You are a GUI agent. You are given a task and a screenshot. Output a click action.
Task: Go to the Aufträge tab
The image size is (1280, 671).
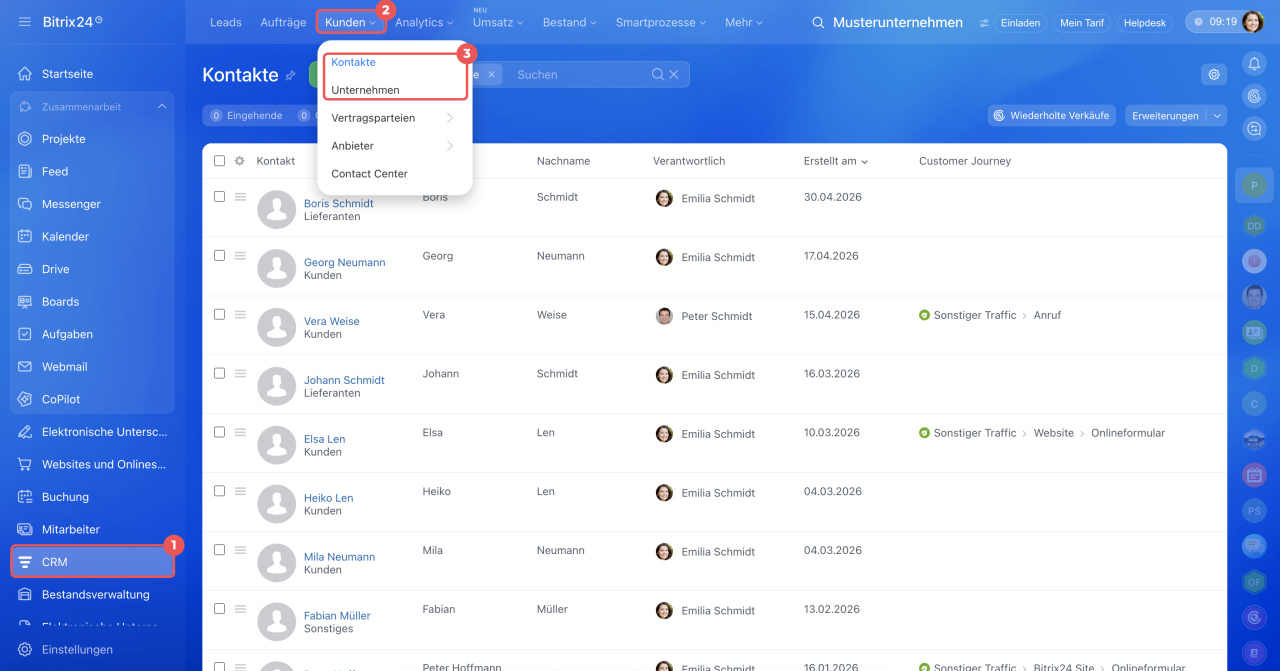click(x=283, y=22)
